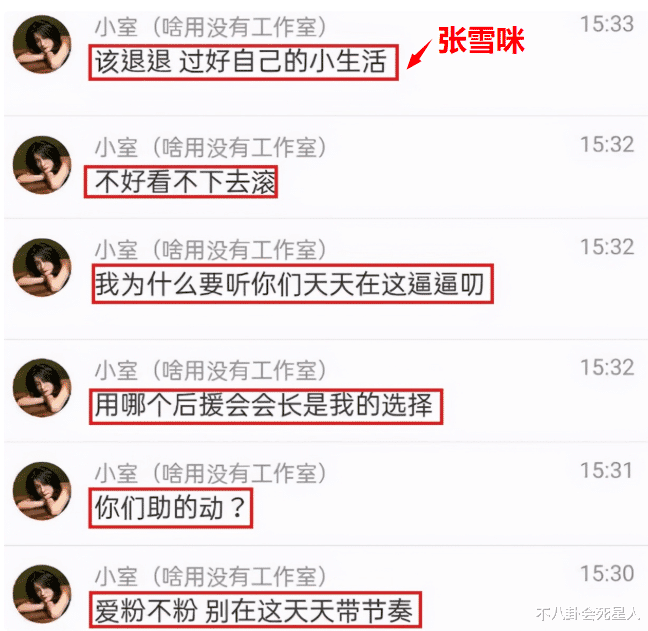This screenshot has height=631, width=648.
Task: Tap the avatar beside the 15:33 message
Action: (42, 45)
